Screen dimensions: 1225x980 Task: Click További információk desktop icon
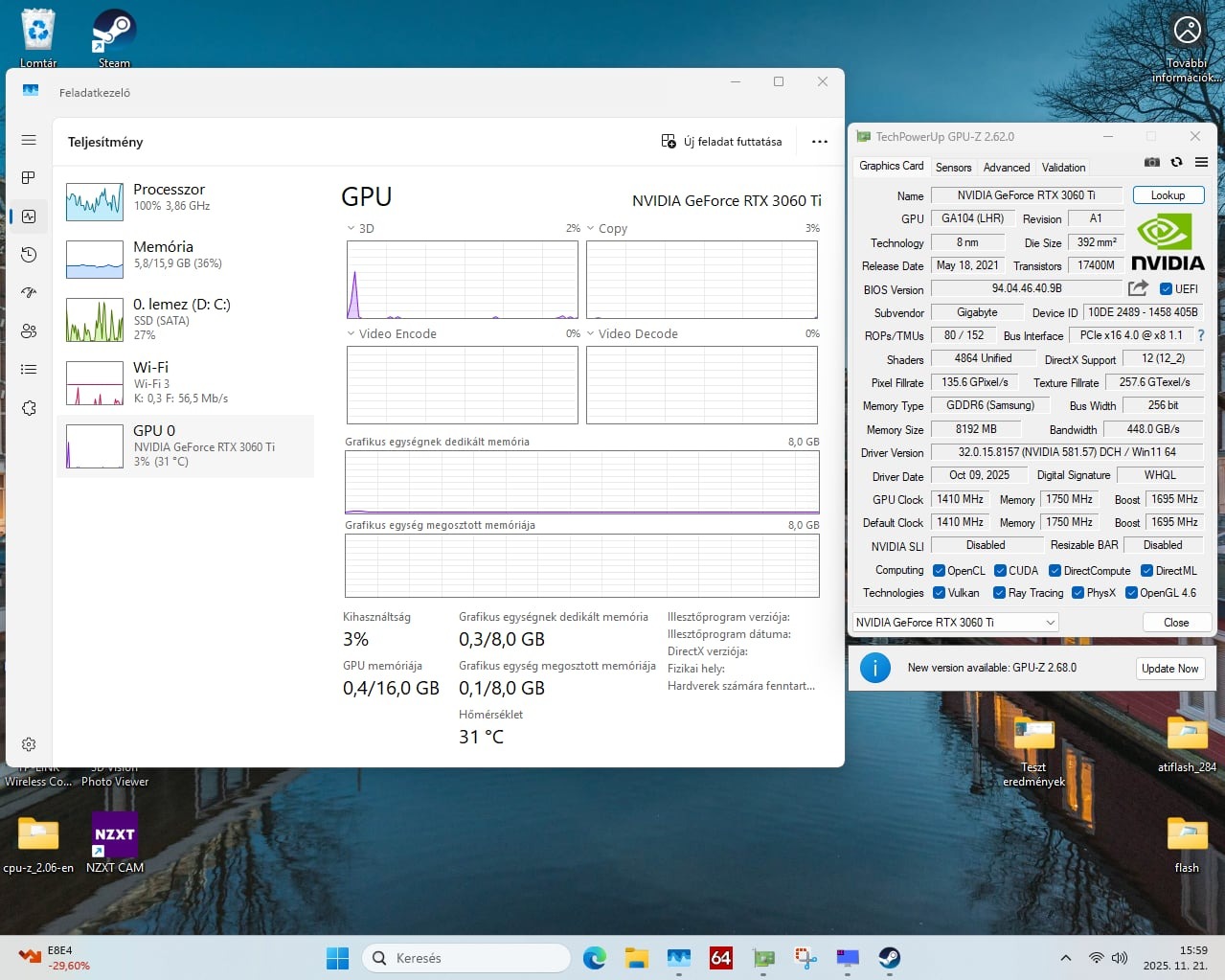[1187, 45]
